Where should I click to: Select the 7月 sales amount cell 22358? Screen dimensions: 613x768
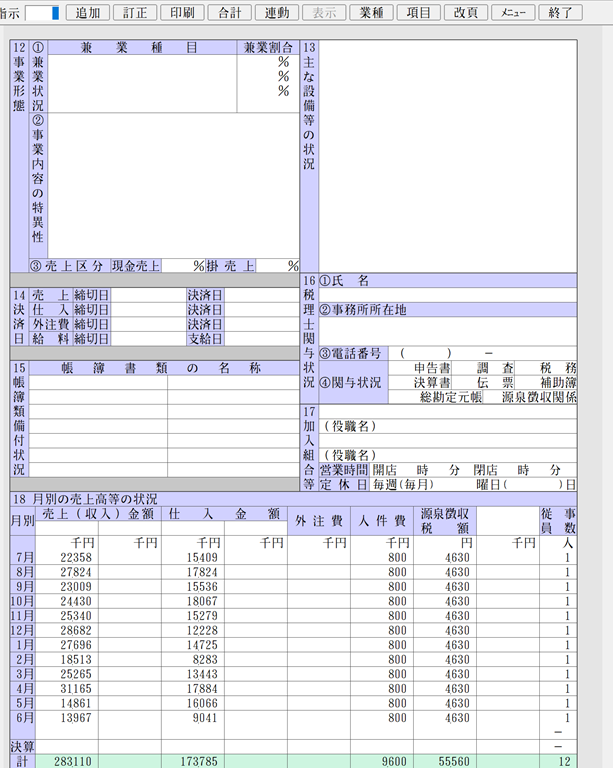67,557
